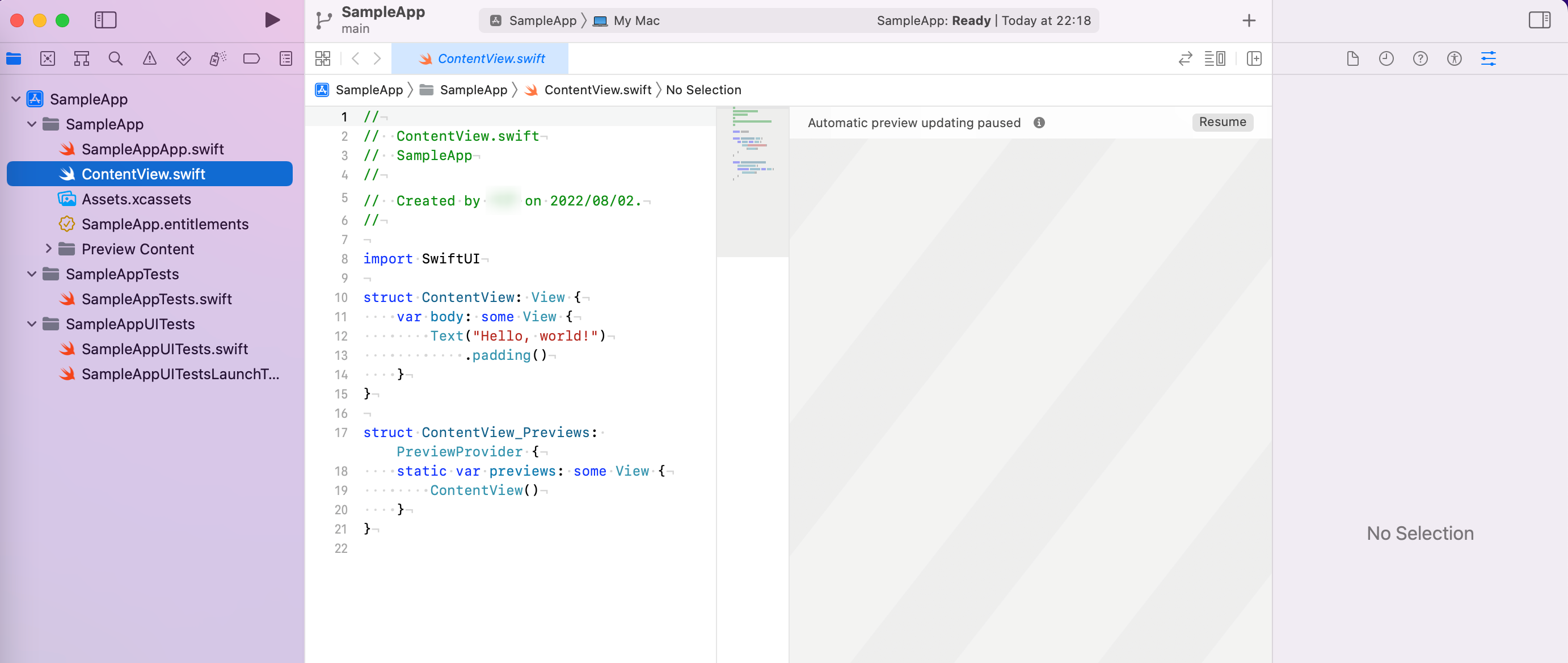Image resolution: width=1568 pixels, height=663 pixels.
Task: Add an editor on the right
Action: point(1253,58)
